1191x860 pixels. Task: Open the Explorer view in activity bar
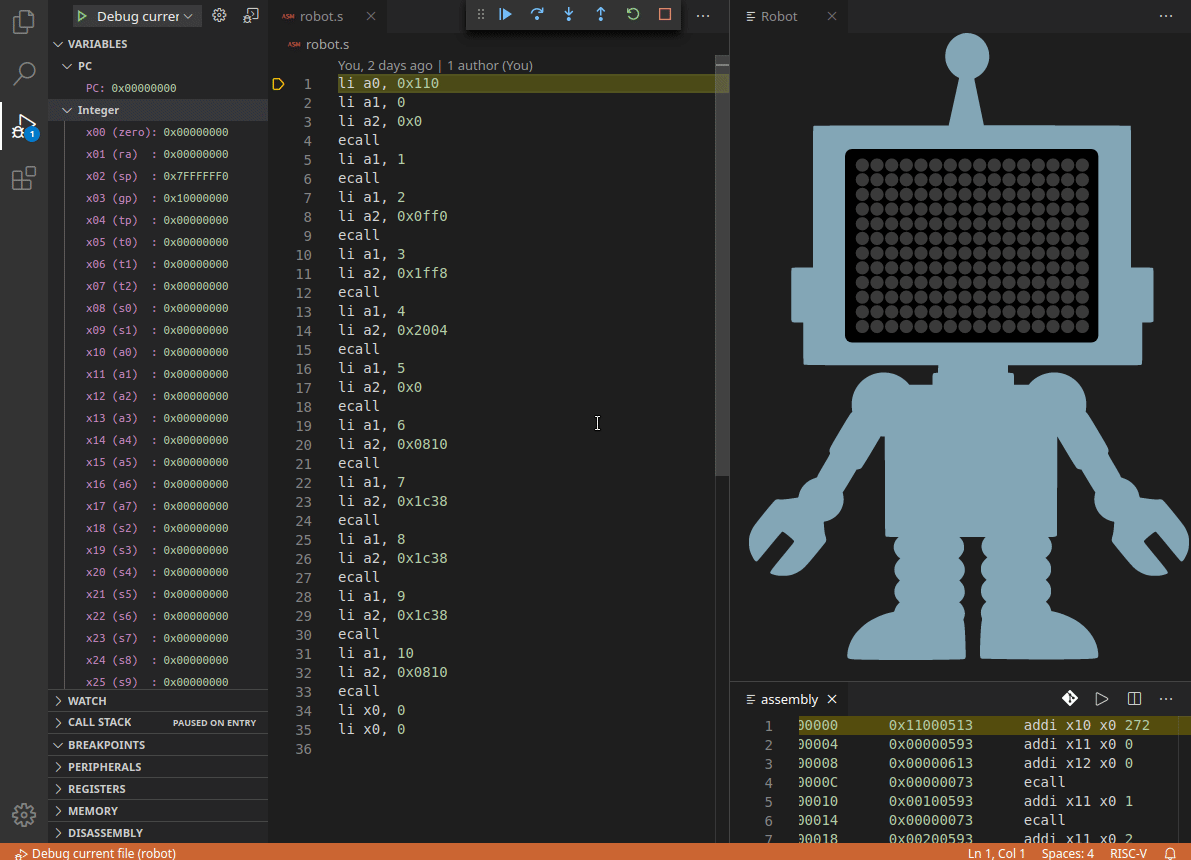click(24, 21)
